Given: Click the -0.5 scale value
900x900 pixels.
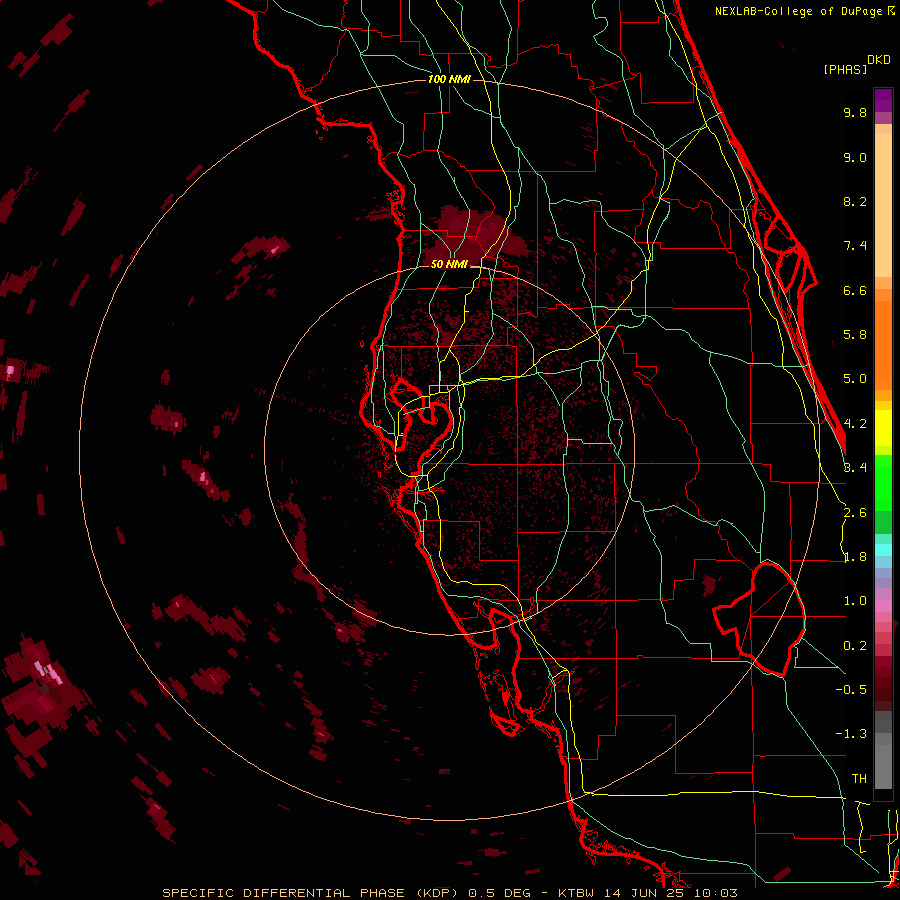Looking at the screenshot, I should [x=851, y=690].
